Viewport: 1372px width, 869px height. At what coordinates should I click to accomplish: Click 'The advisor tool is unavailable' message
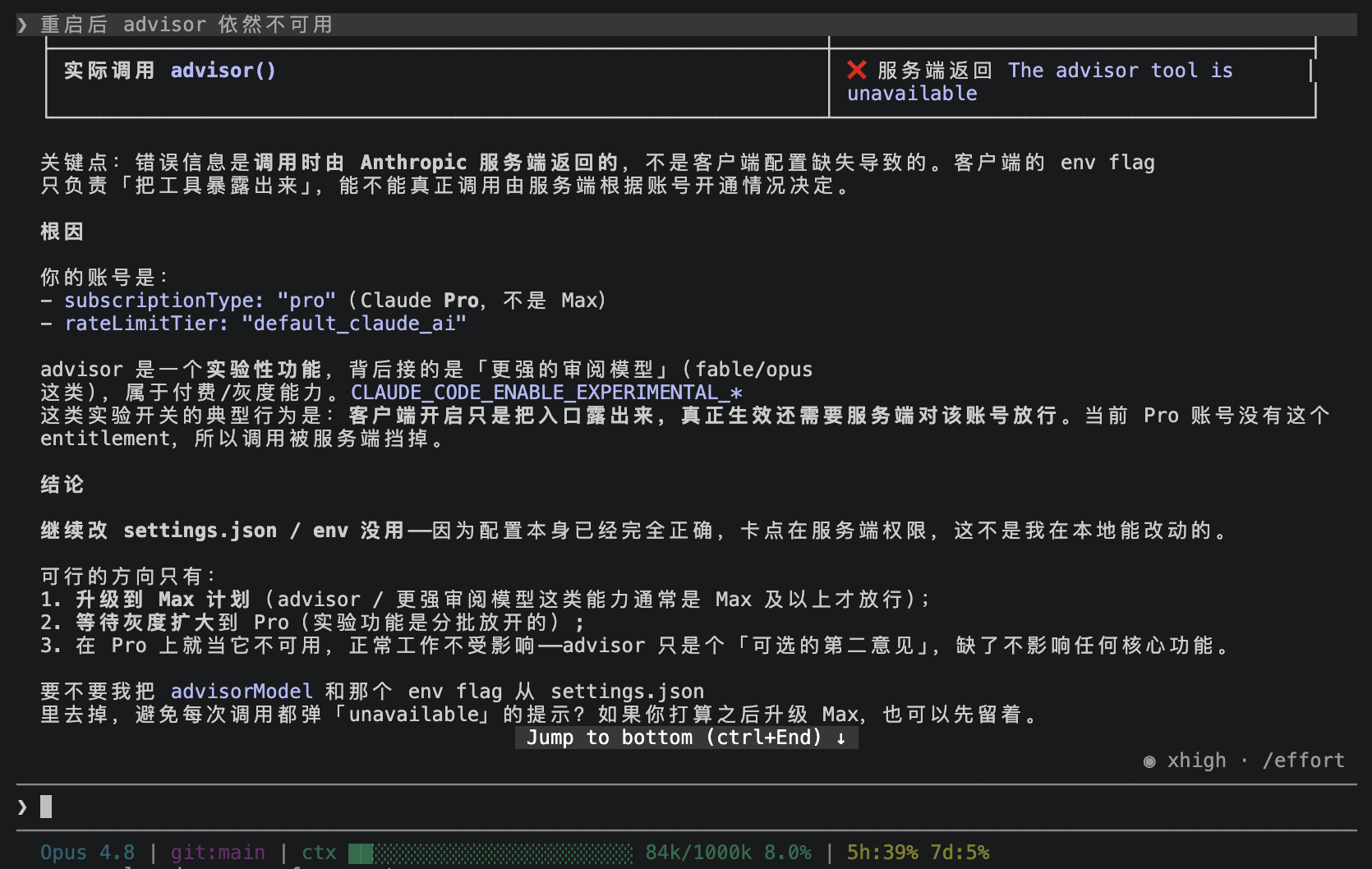[x=1039, y=82]
